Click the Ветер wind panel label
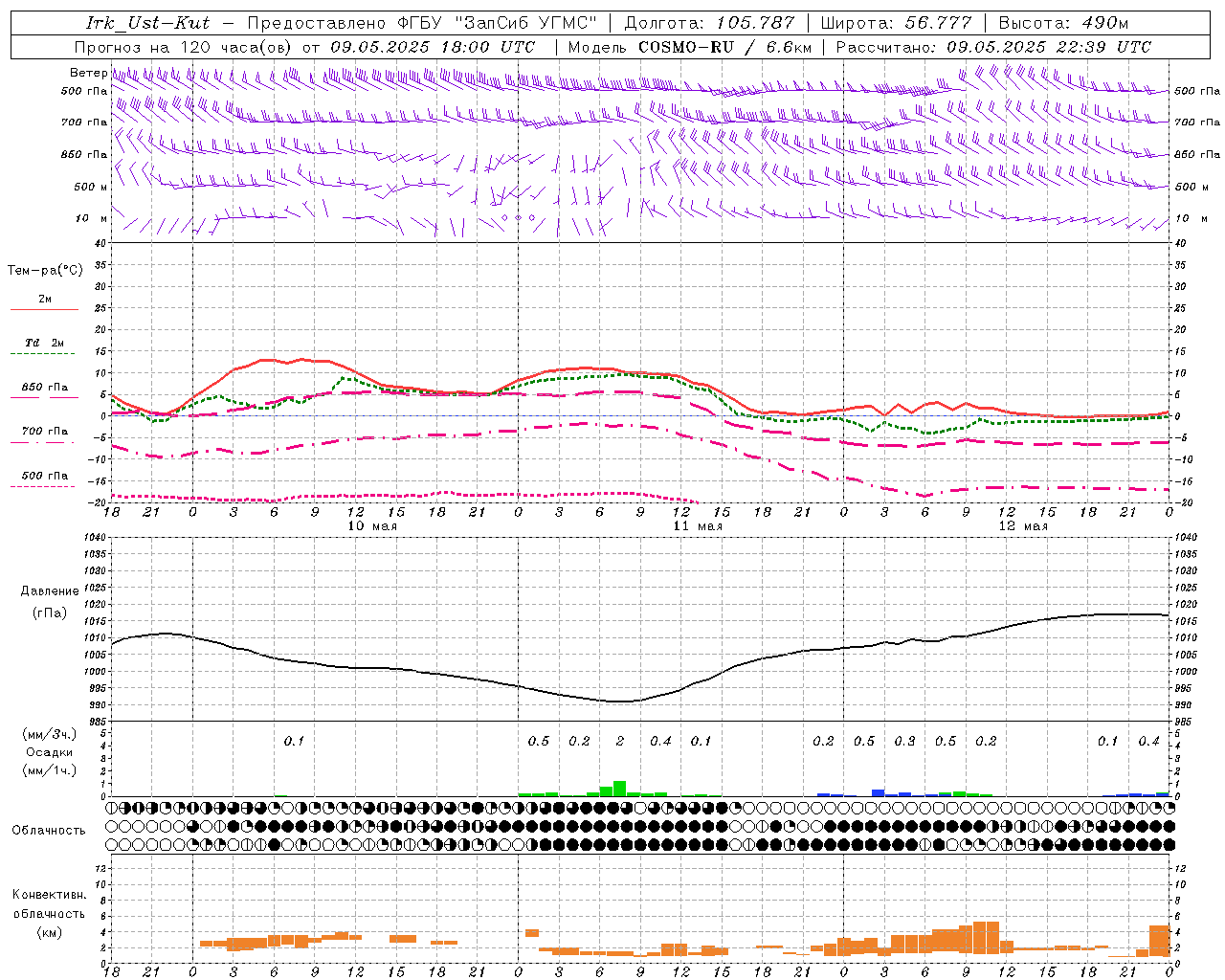This screenshot has width=1225, height=980. click(88, 73)
